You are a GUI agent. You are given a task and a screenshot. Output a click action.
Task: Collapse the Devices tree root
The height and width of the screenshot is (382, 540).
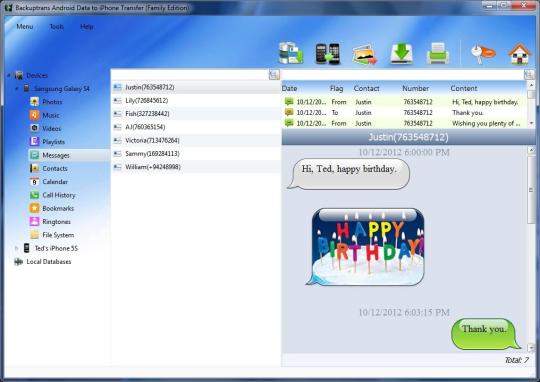[9, 75]
